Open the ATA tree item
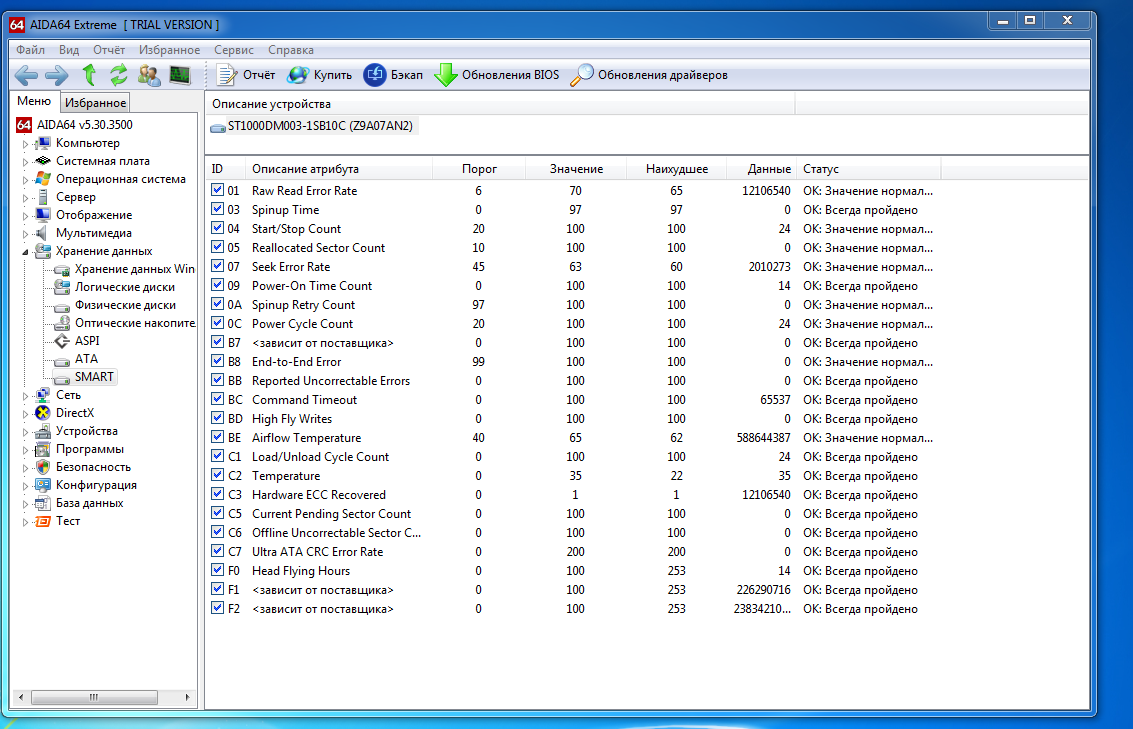 [86, 358]
